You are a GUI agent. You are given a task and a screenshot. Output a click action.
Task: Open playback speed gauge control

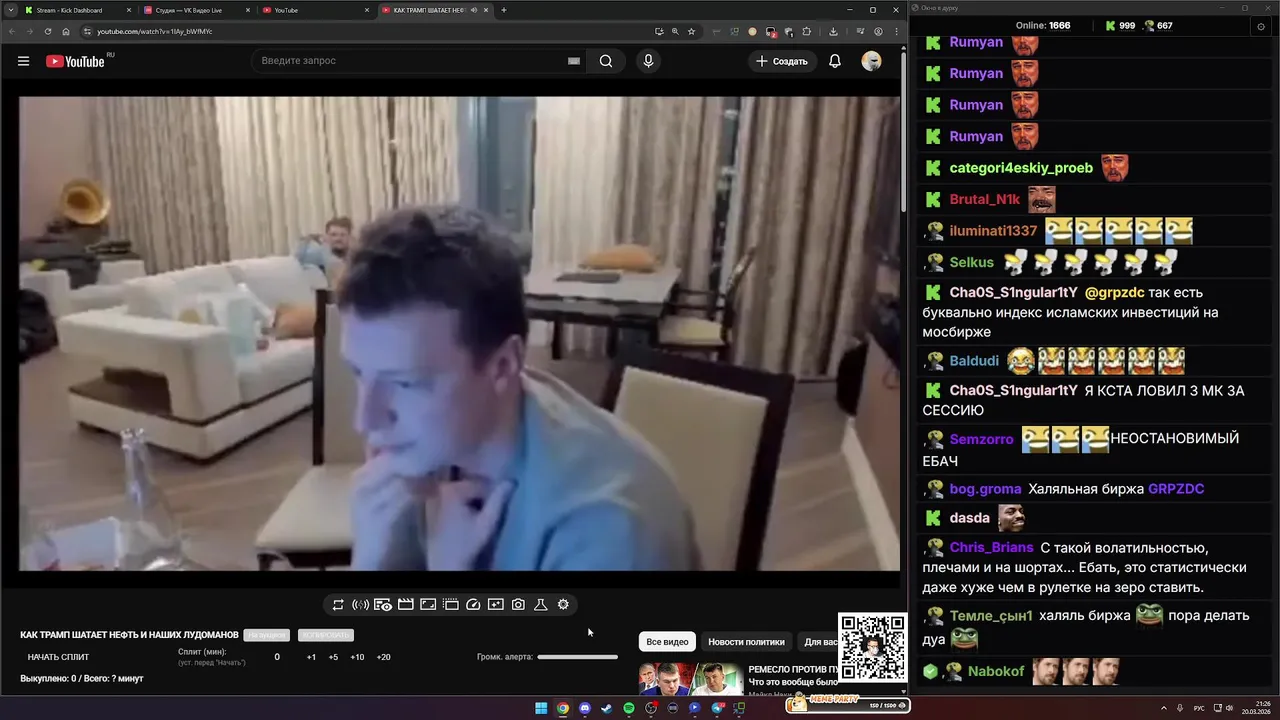pyautogui.click(x=474, y=605)
